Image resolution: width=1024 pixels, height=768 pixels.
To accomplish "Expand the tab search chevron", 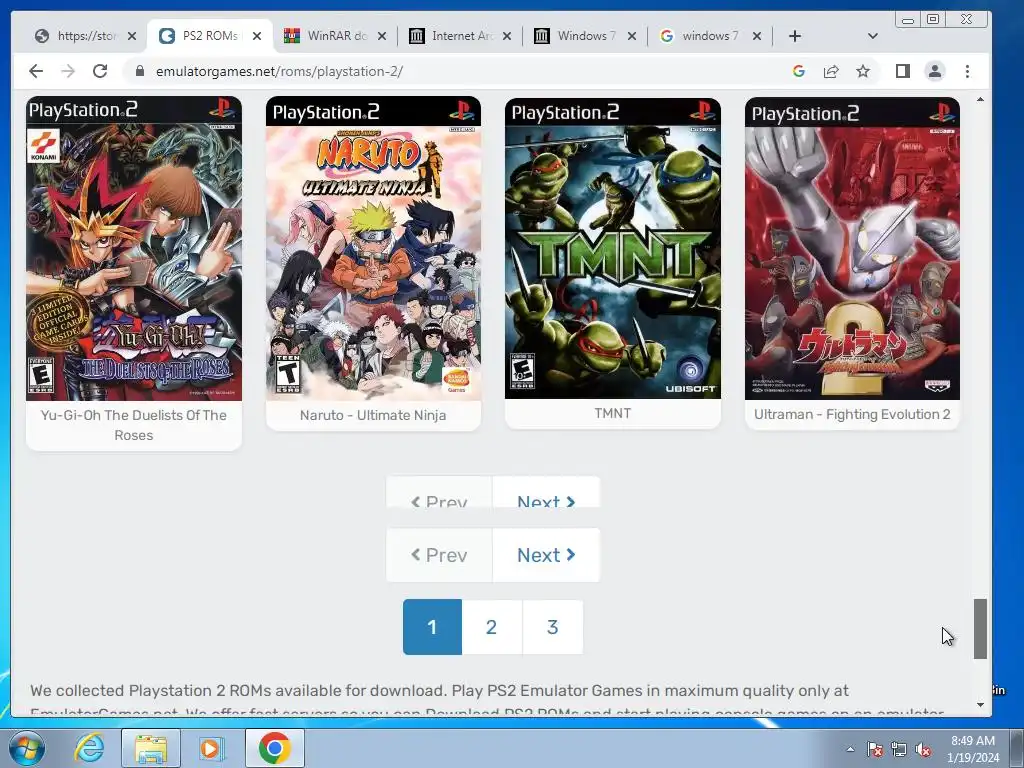I will pyautogui.click(x=872, y=36).
